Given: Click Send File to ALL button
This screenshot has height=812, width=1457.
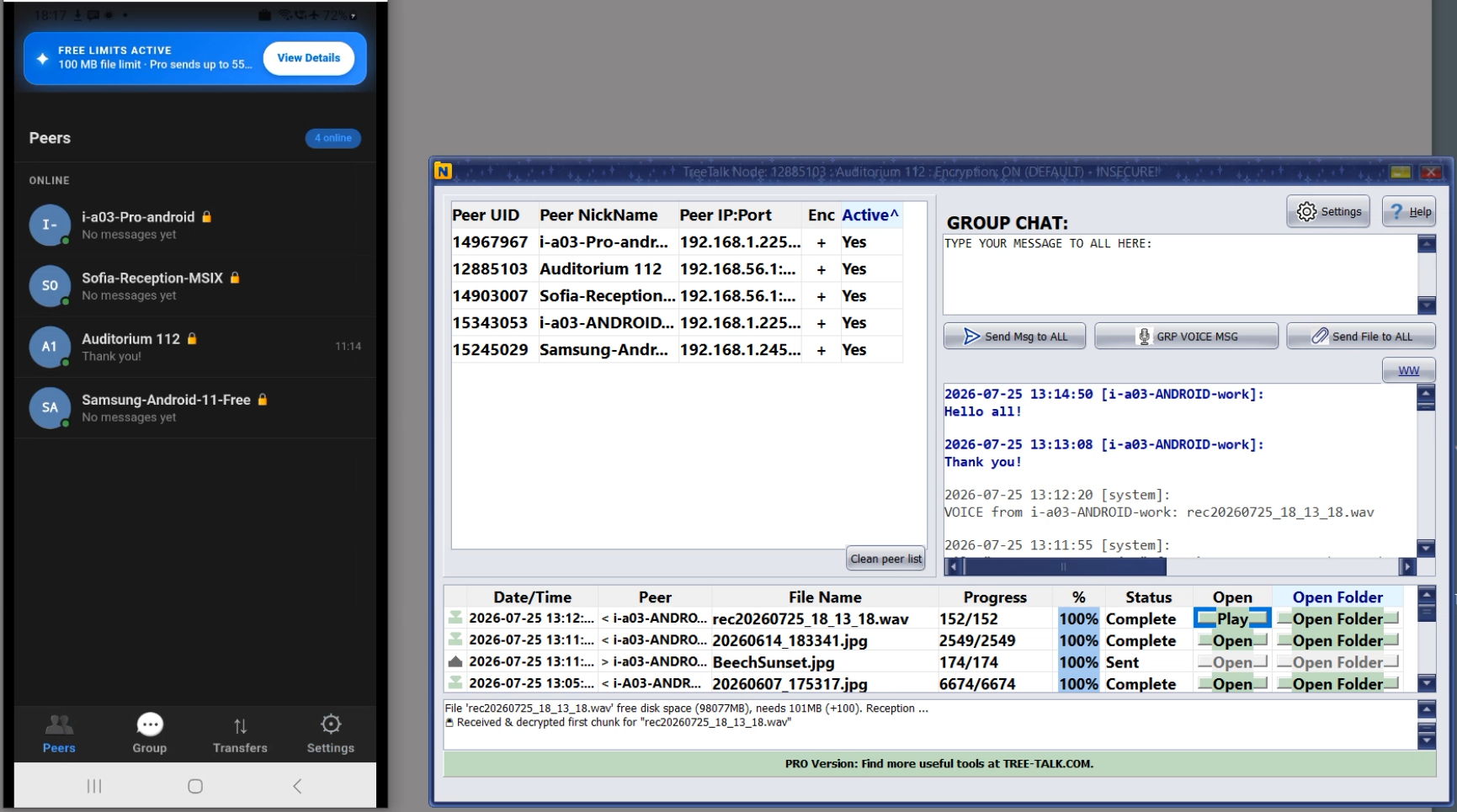Looking at the screenshot, I should (1361, 337).
